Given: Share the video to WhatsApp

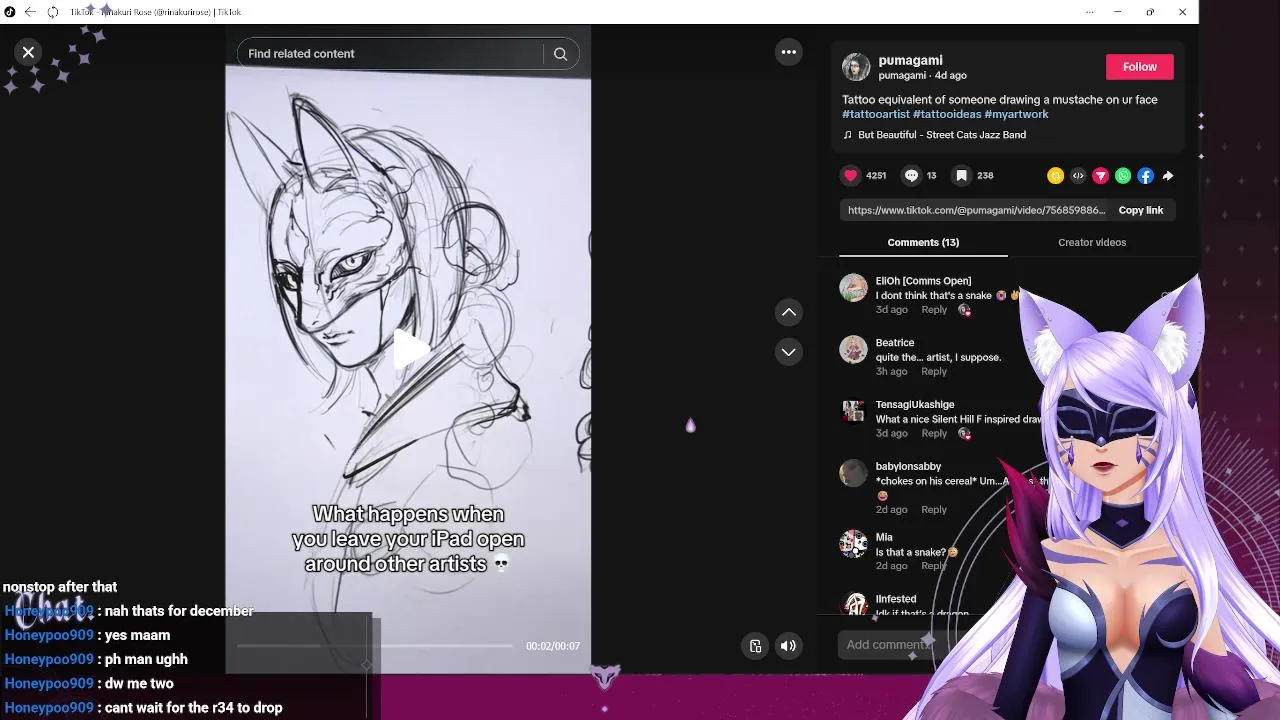Looking at the screenshot, I should click(1123, 176).
